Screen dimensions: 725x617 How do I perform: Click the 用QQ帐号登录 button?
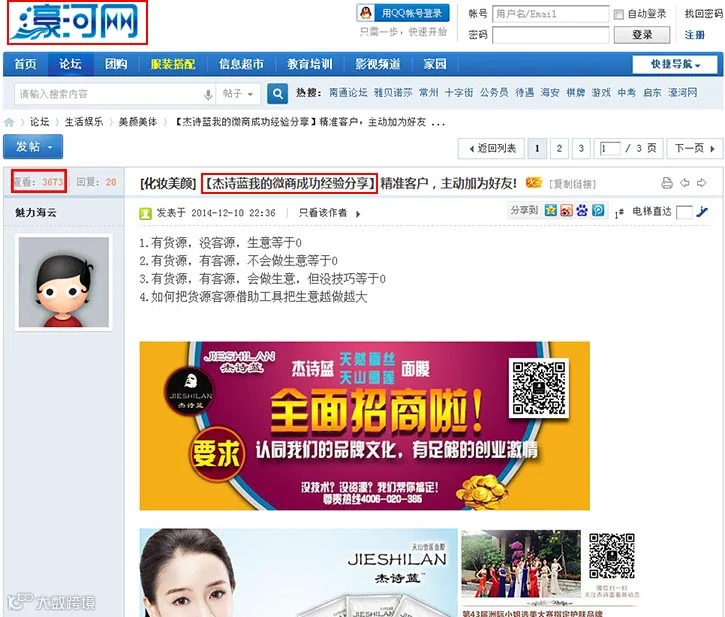[x=403, y=13]
